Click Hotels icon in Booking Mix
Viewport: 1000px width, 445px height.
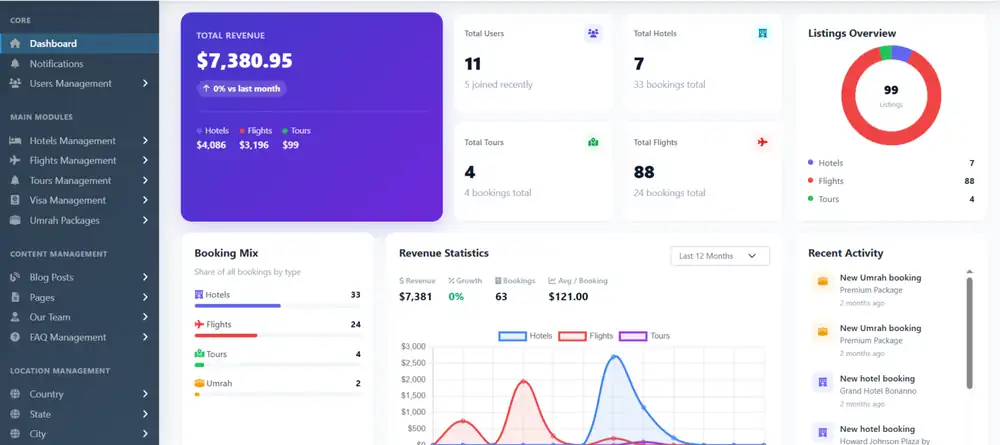[199, 295]
